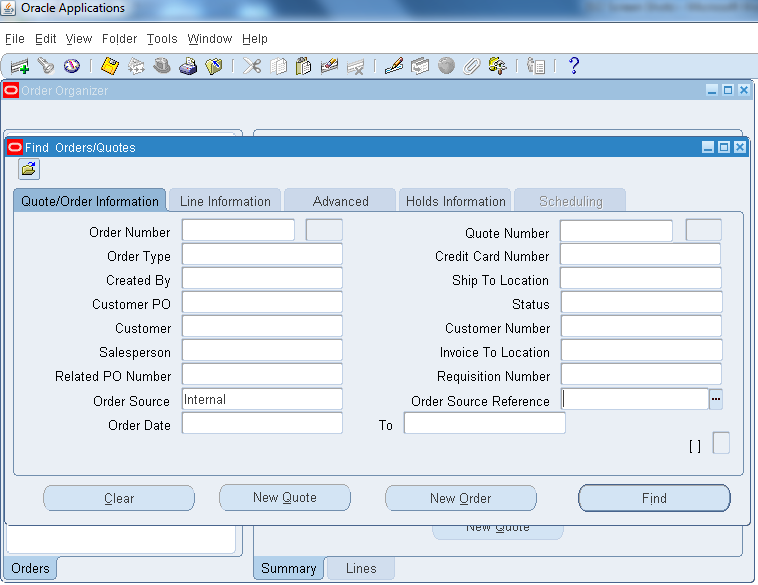Select the Scheduling tab
758x585 pixels.
(x=570, y=201)
